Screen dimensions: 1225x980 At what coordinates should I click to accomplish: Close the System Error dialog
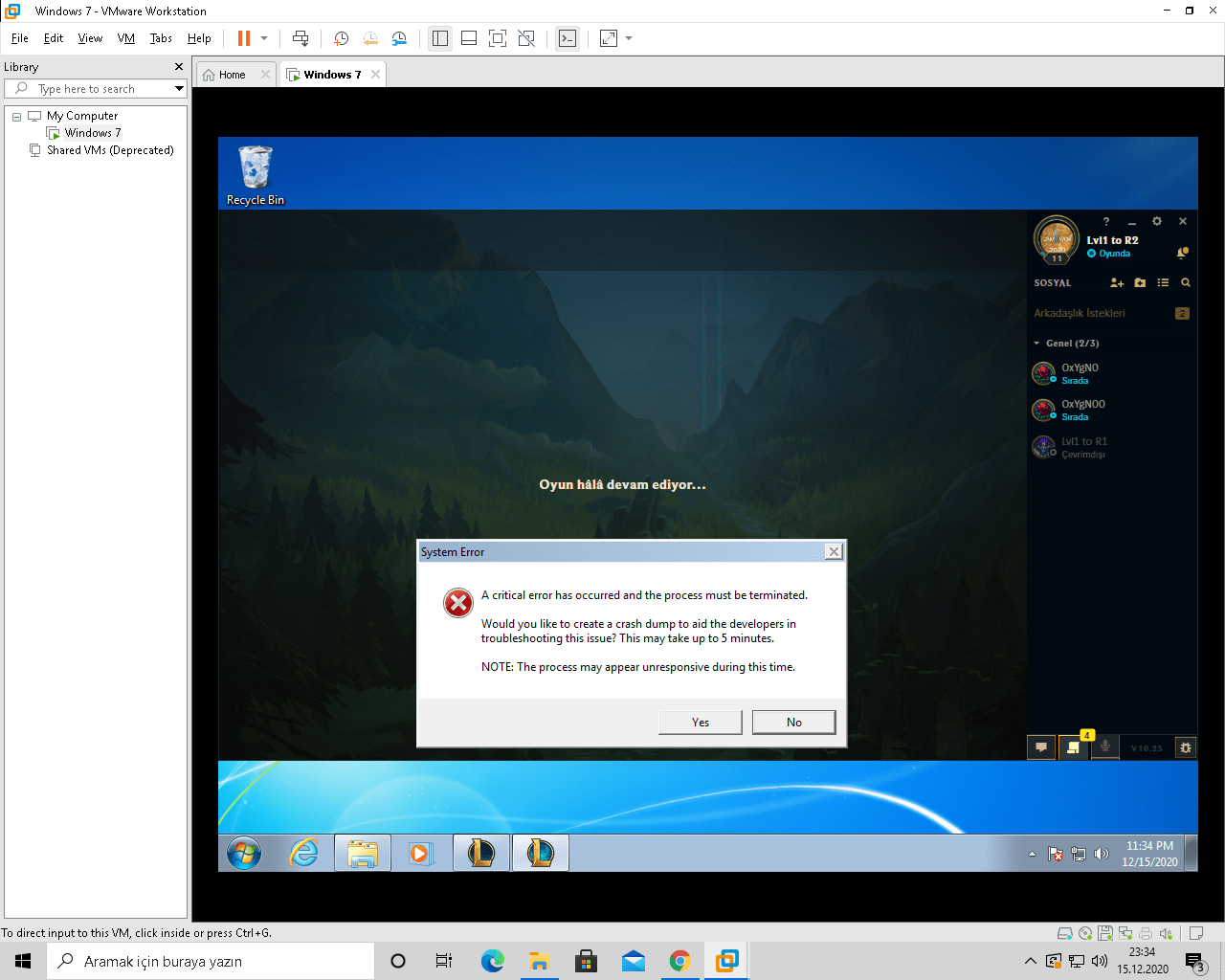834,551
